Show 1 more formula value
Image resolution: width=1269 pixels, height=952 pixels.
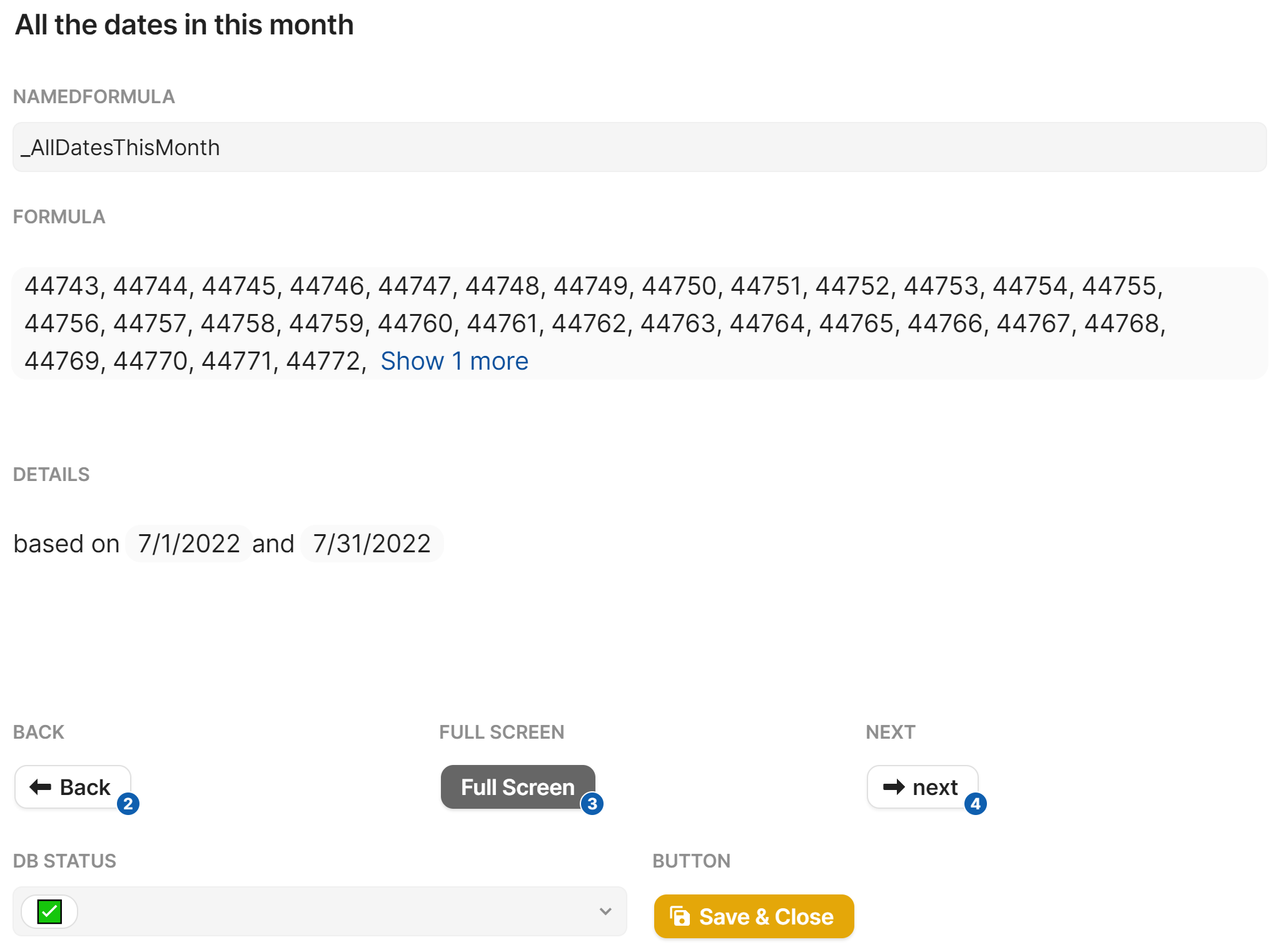(x=454, y=361)
